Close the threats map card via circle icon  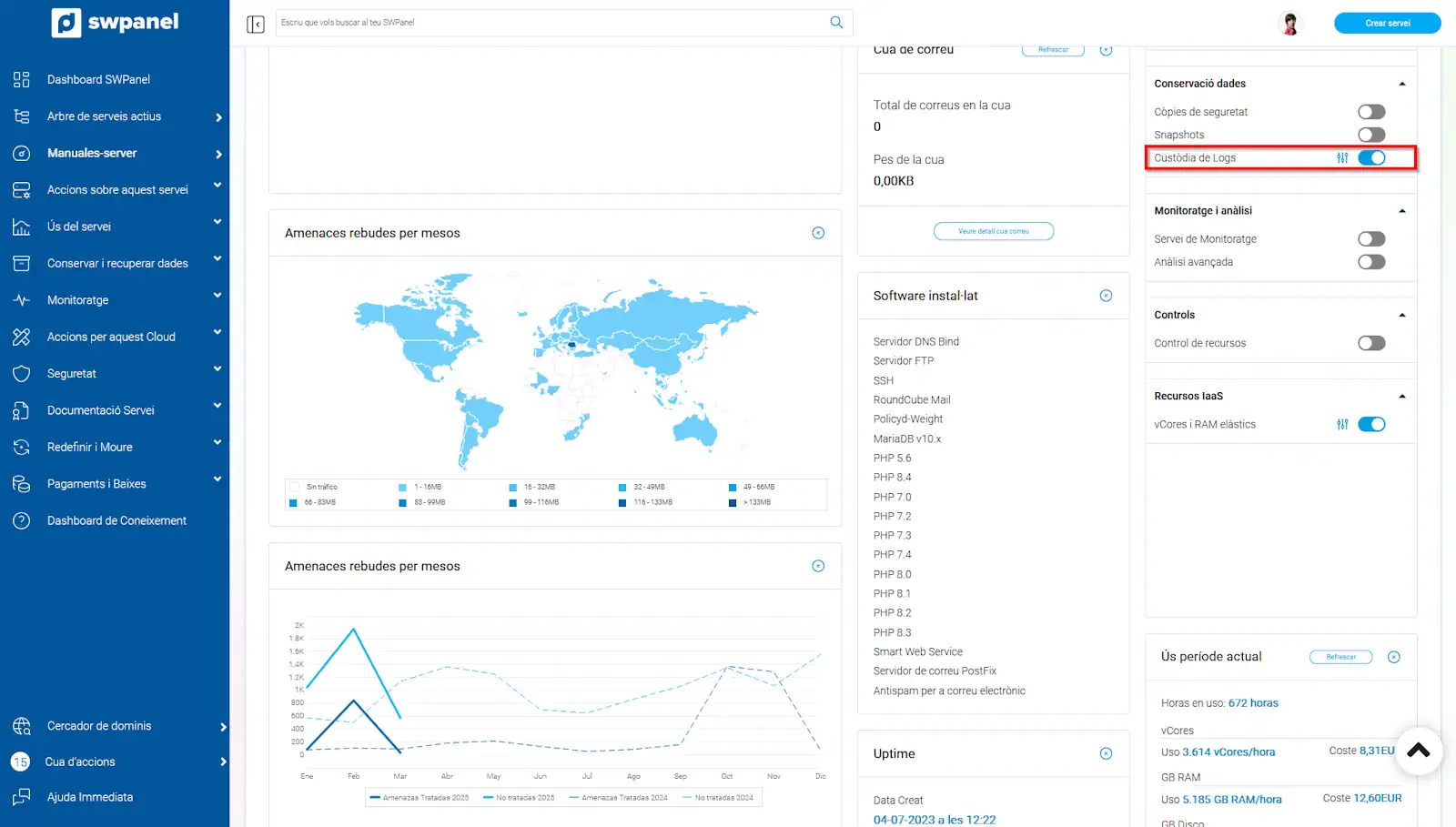(x=818, y=233)
